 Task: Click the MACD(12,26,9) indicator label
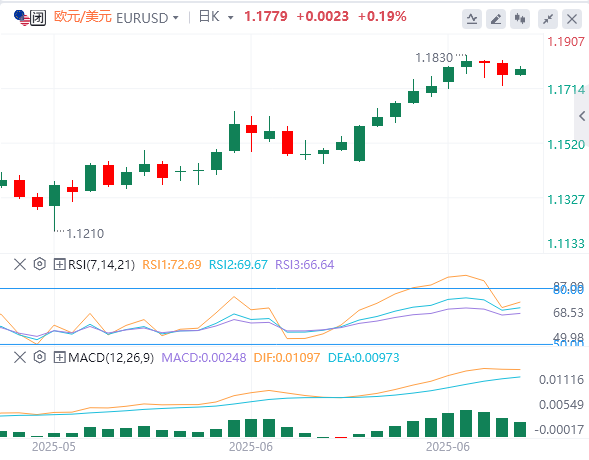click(111, 357)
